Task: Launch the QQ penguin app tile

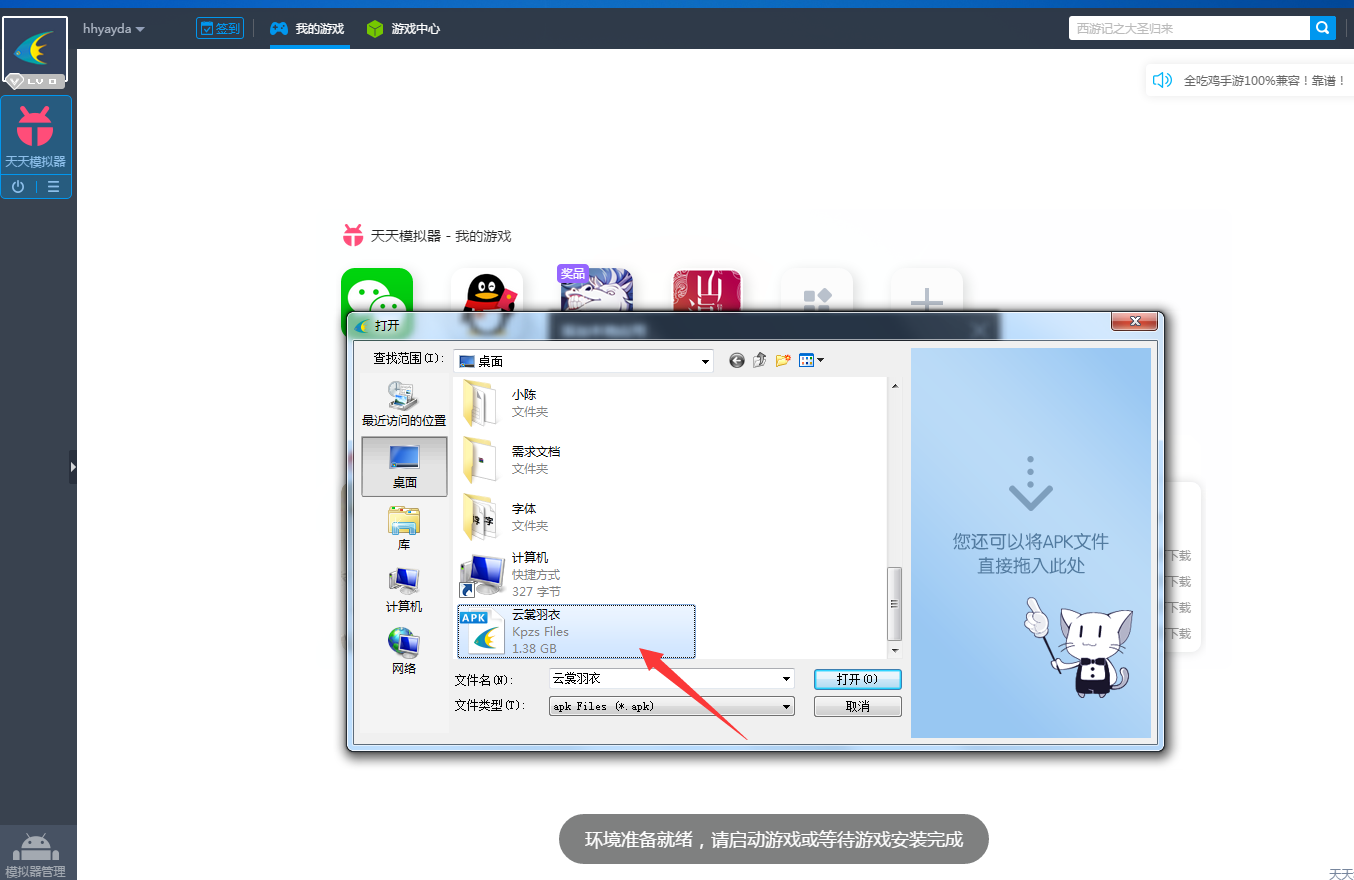Action: (x=487, y=290)
